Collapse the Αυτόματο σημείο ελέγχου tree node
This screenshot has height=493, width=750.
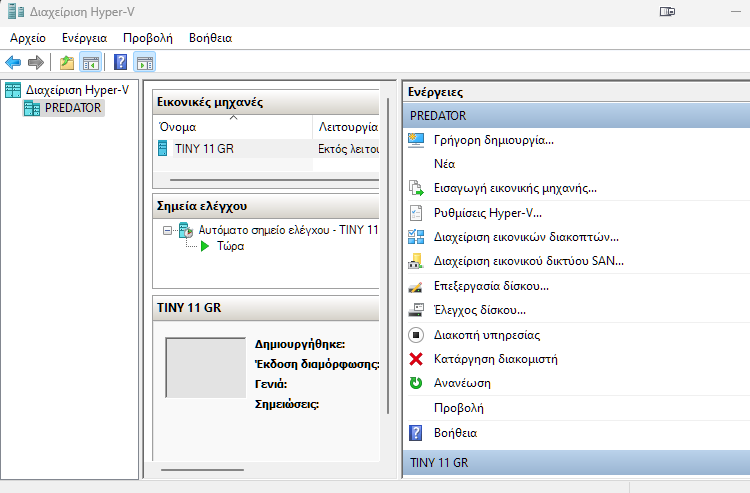[167, 230]
